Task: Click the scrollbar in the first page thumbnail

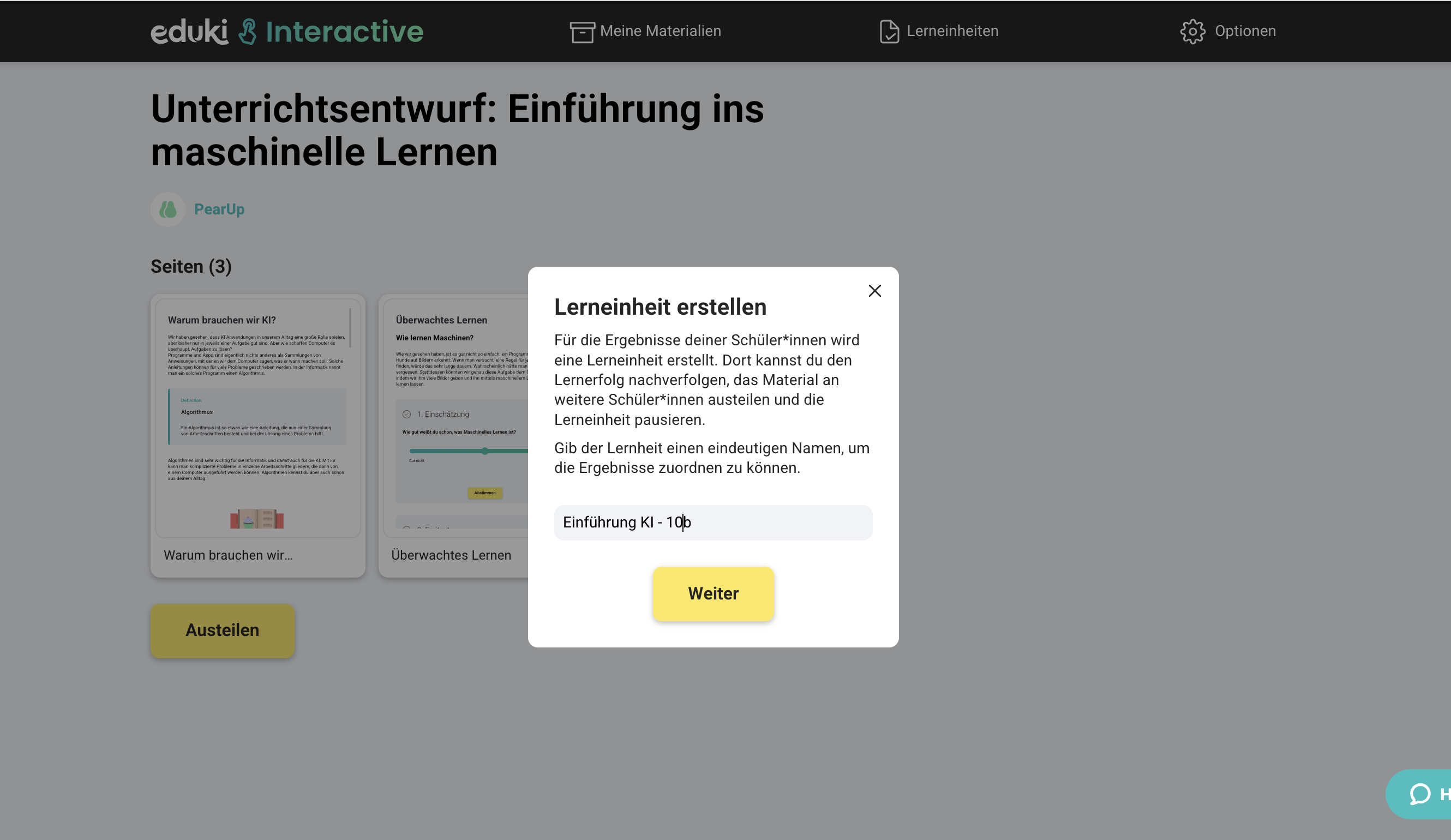Action: pyautogui.click(x=350, y=328)
